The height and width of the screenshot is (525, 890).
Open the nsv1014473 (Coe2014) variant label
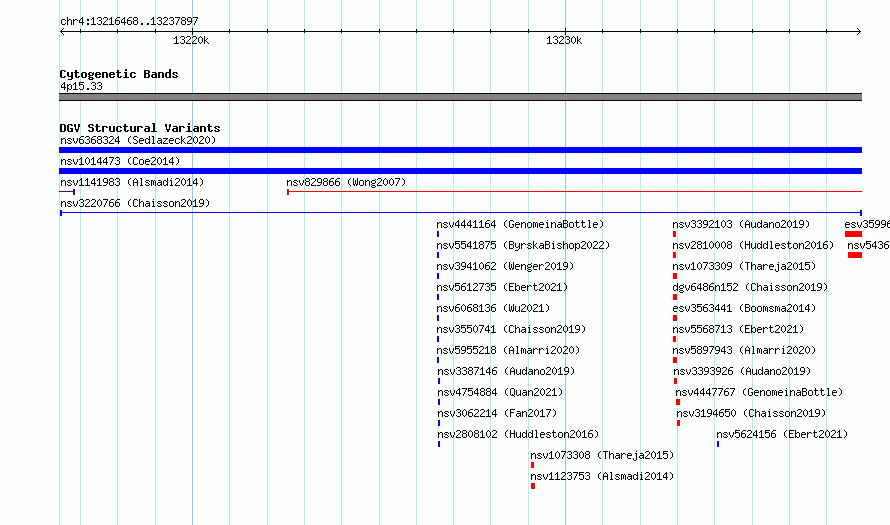coord(120,161)
